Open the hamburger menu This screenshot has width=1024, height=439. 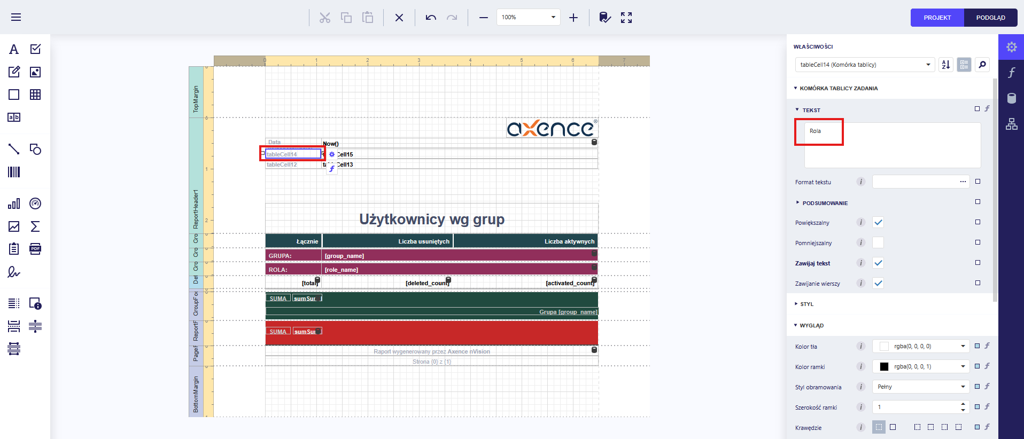click(x=16, y=17)
